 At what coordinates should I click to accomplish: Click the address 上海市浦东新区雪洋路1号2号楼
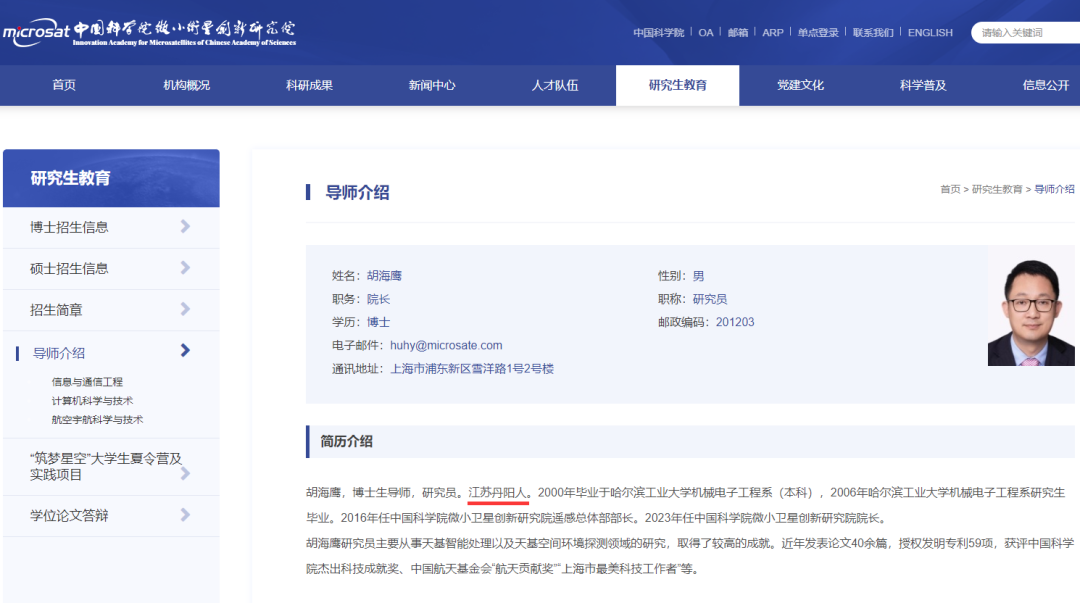(472, 369)
